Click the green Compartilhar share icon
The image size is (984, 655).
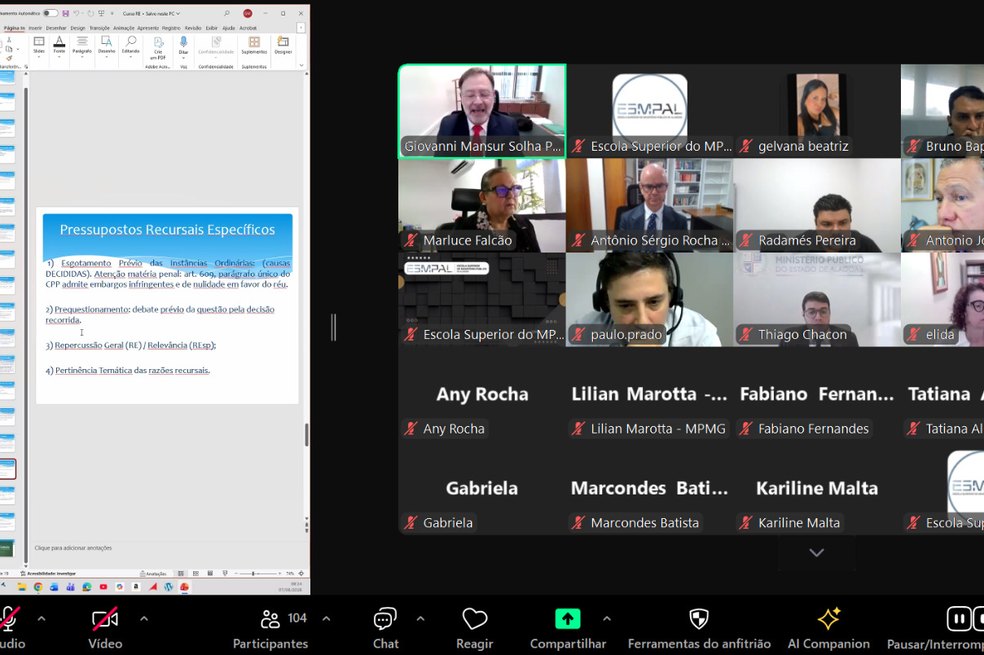point(567,619)
